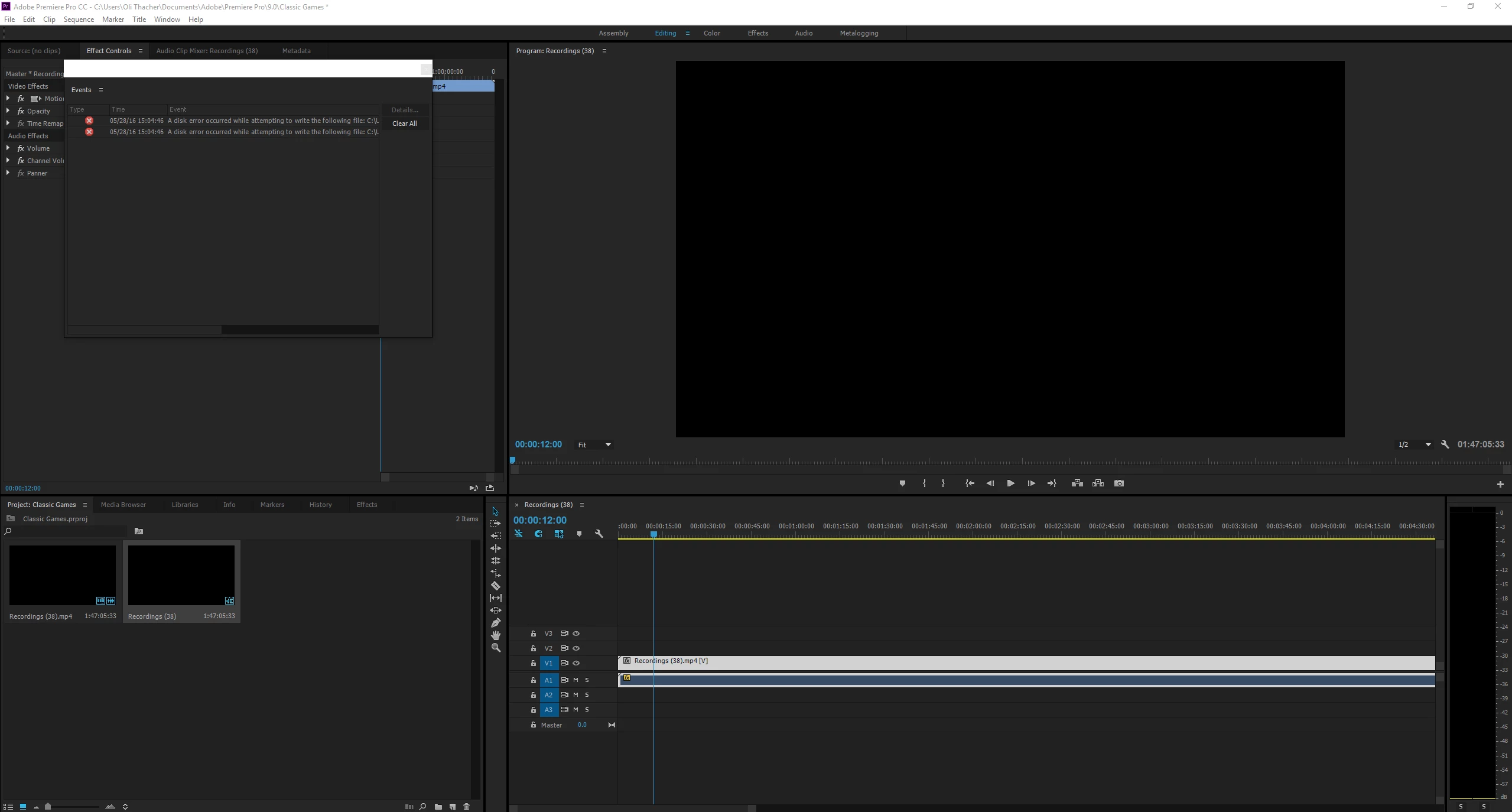Open the Sequence menu
The image size is (1512, 812).
coord(79,20)
